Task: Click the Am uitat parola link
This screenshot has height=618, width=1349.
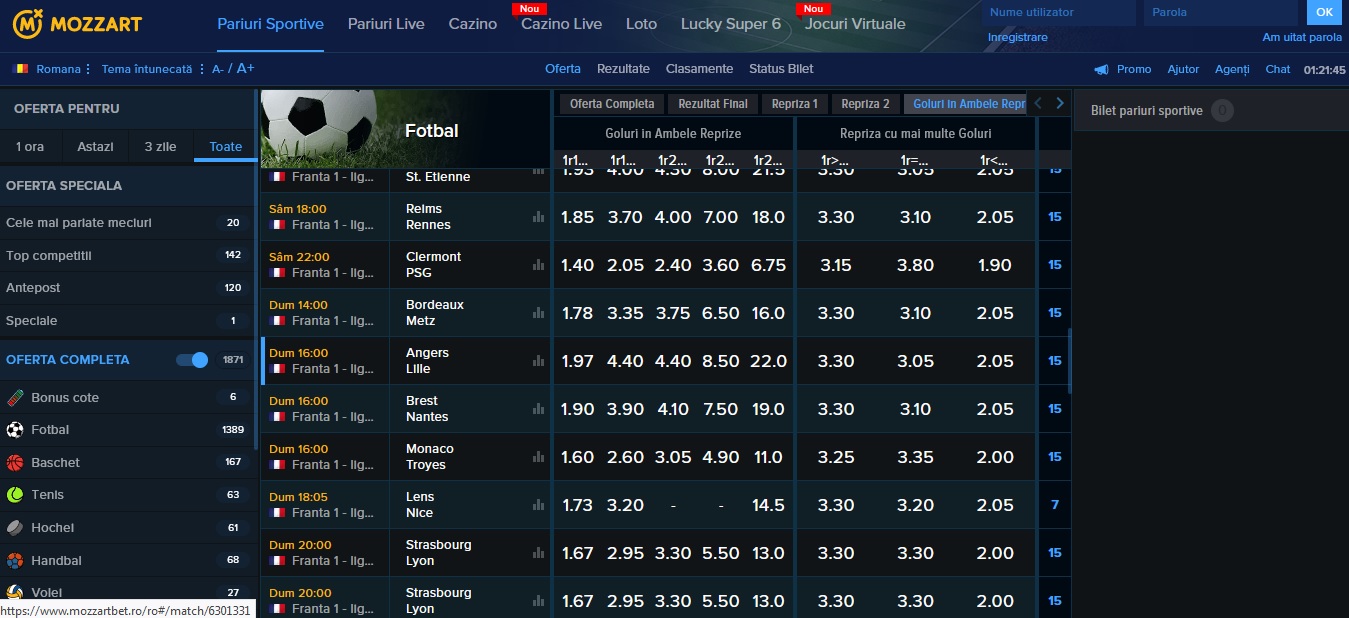Action: pyautogui.click(x=1302, y=37)
